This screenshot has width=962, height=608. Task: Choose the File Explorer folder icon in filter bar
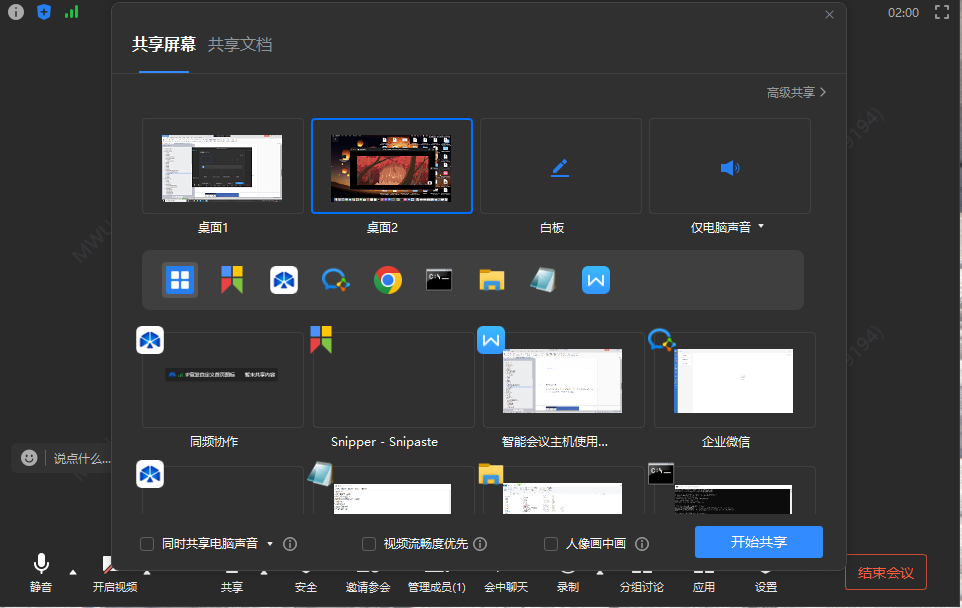pyautogui.click(x=492, y=280)
